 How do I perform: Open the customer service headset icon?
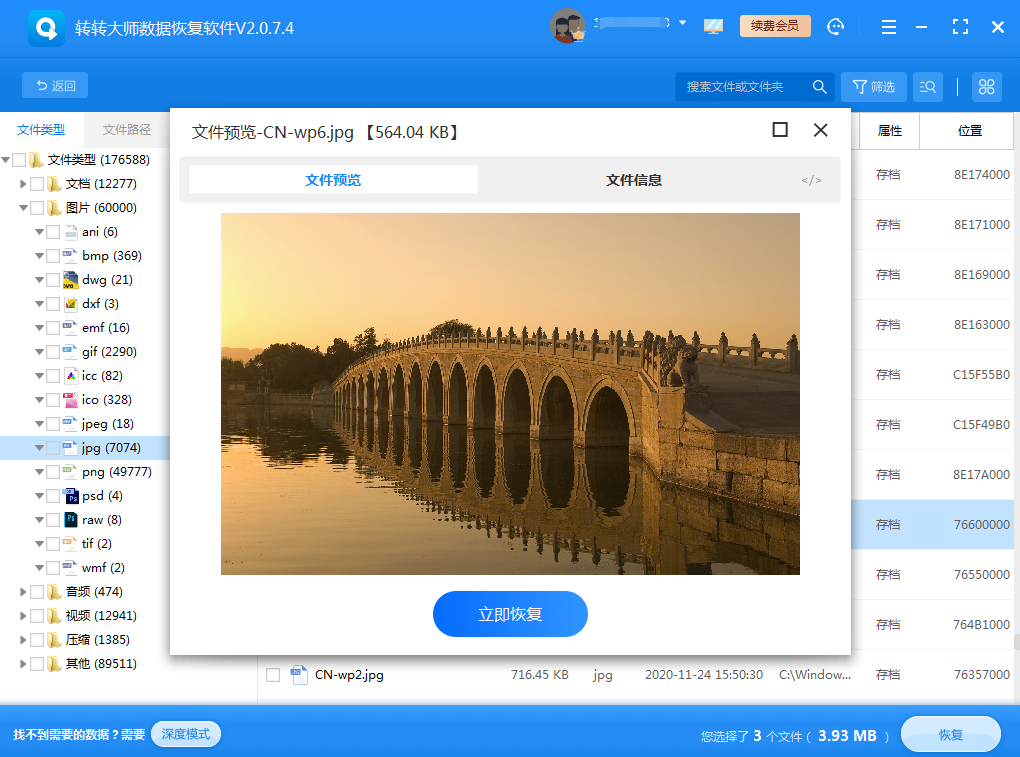(x=836, y=27)
